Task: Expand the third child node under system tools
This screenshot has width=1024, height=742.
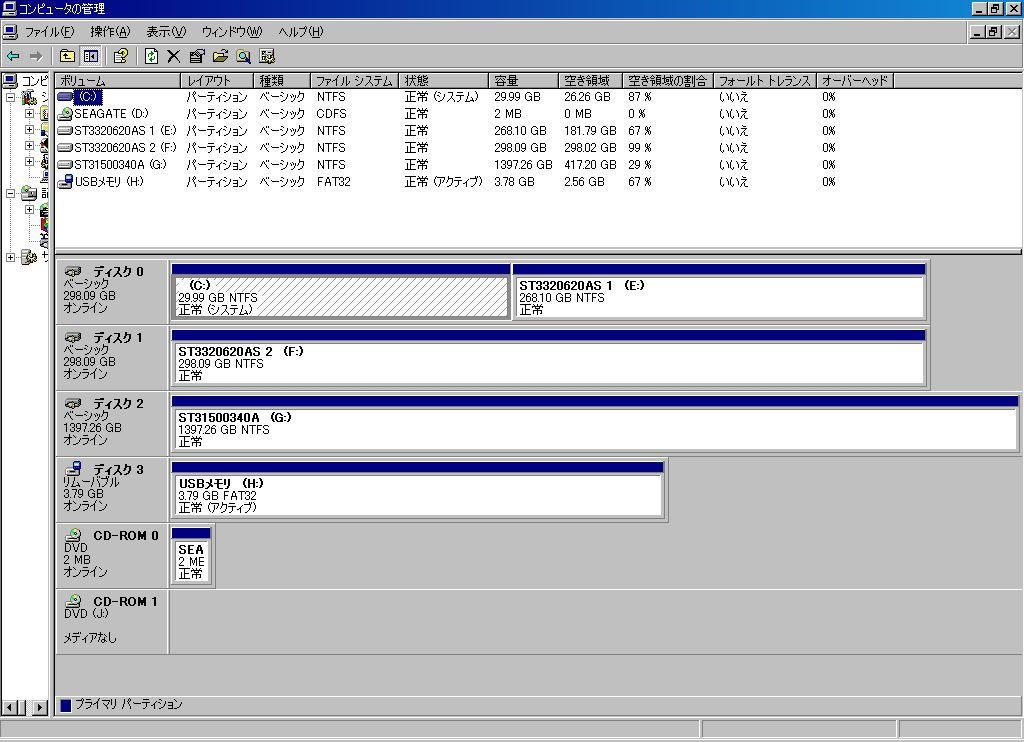Action: coord(29,146)
